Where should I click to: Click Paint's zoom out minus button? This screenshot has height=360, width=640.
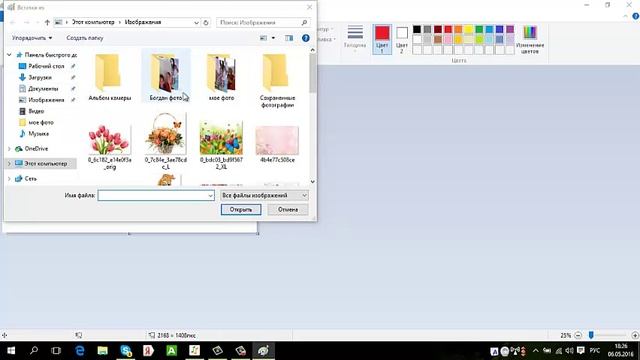coord(578,336)
